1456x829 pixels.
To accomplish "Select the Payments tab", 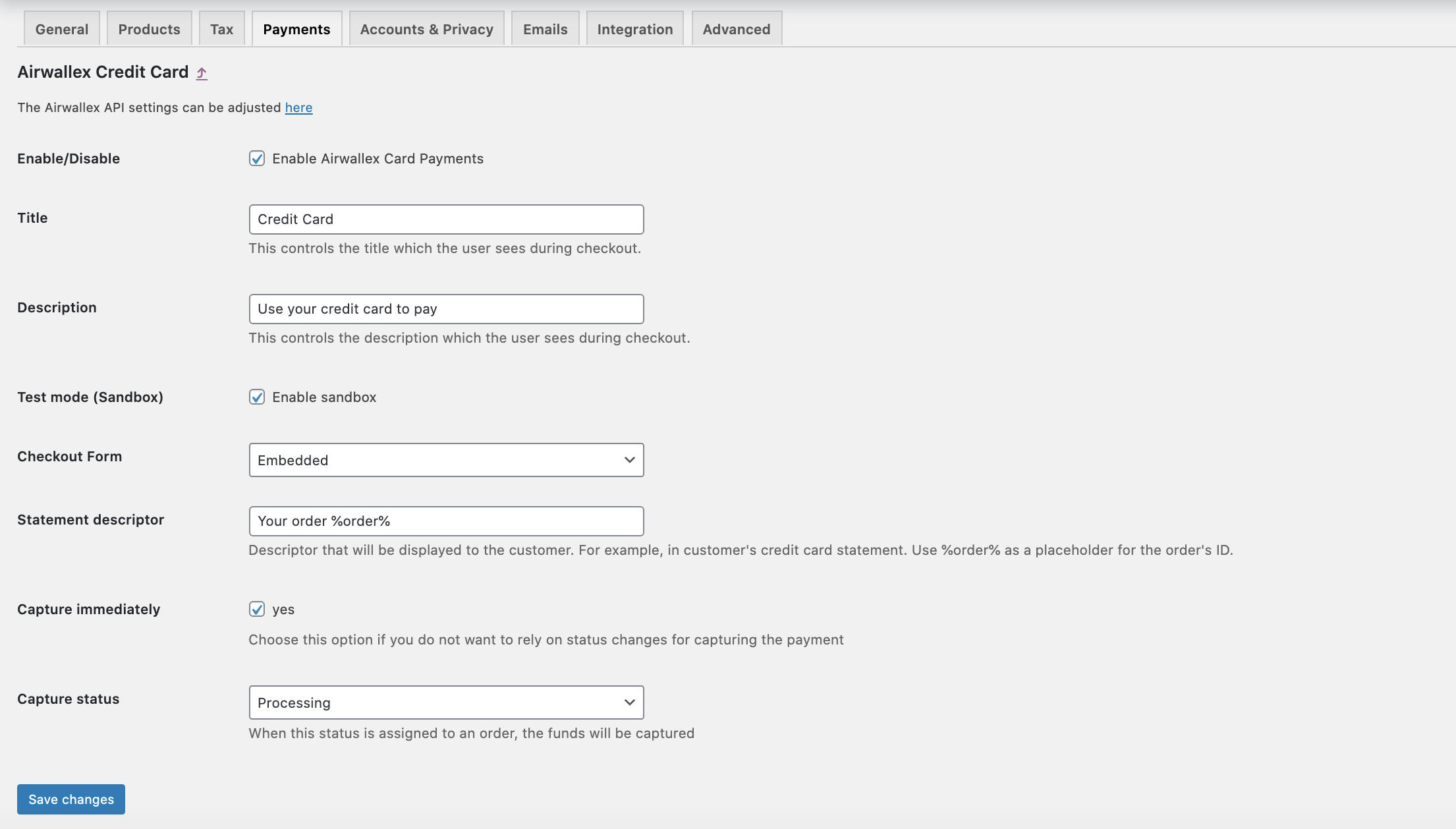I will (x=296, y=28).
